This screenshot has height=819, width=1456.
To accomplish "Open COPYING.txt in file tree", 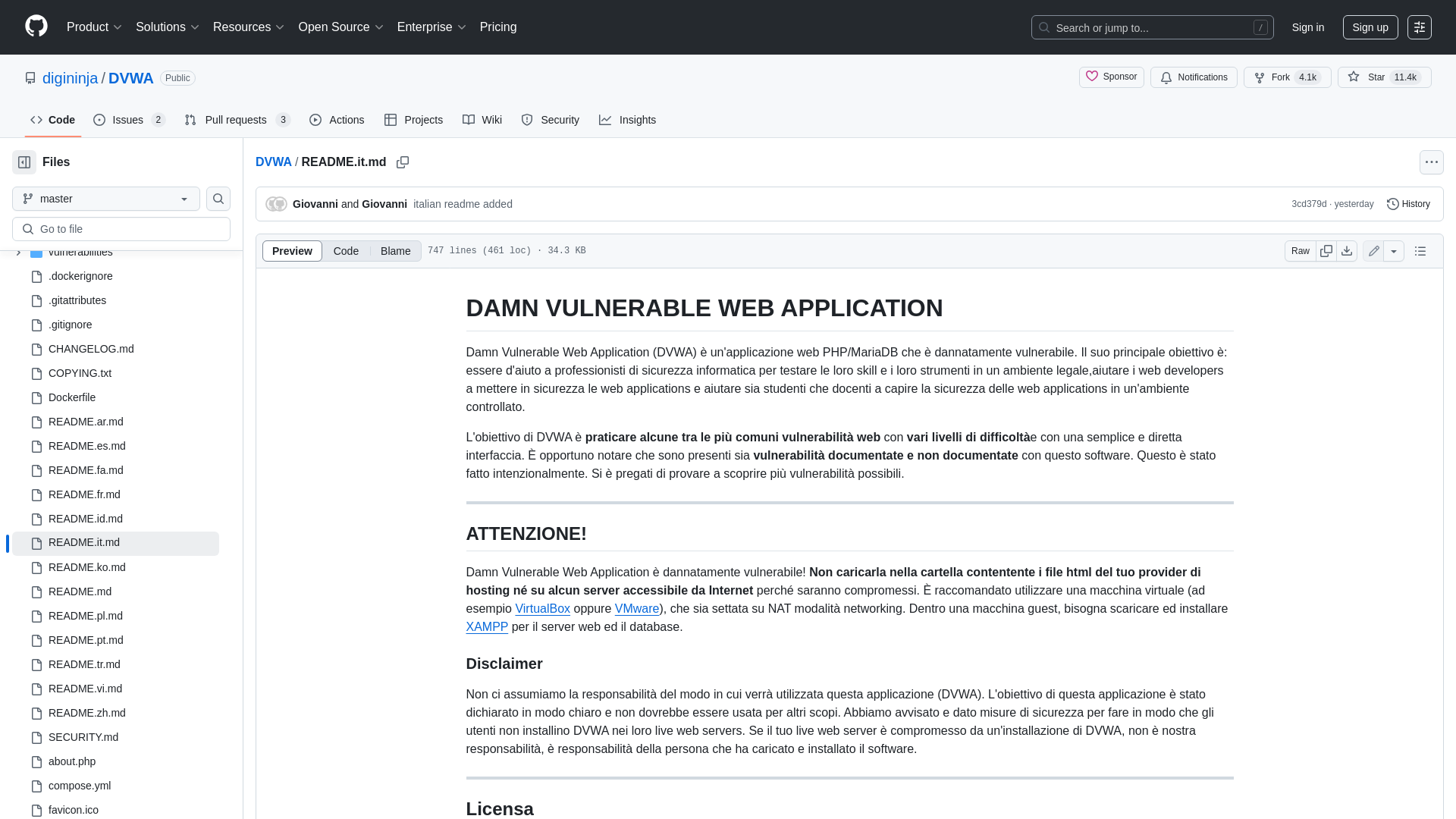I will 80,373.
